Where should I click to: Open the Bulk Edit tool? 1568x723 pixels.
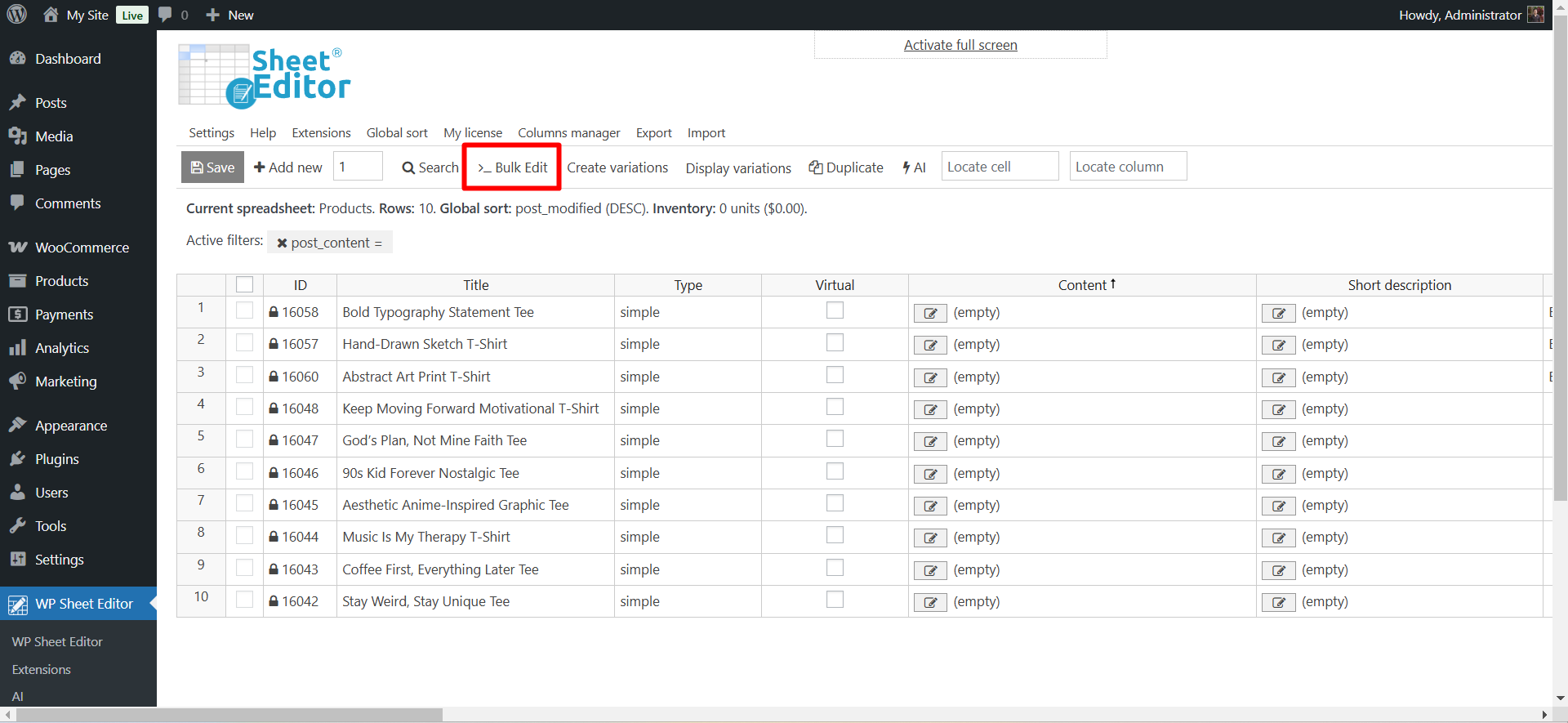point(512,167)
